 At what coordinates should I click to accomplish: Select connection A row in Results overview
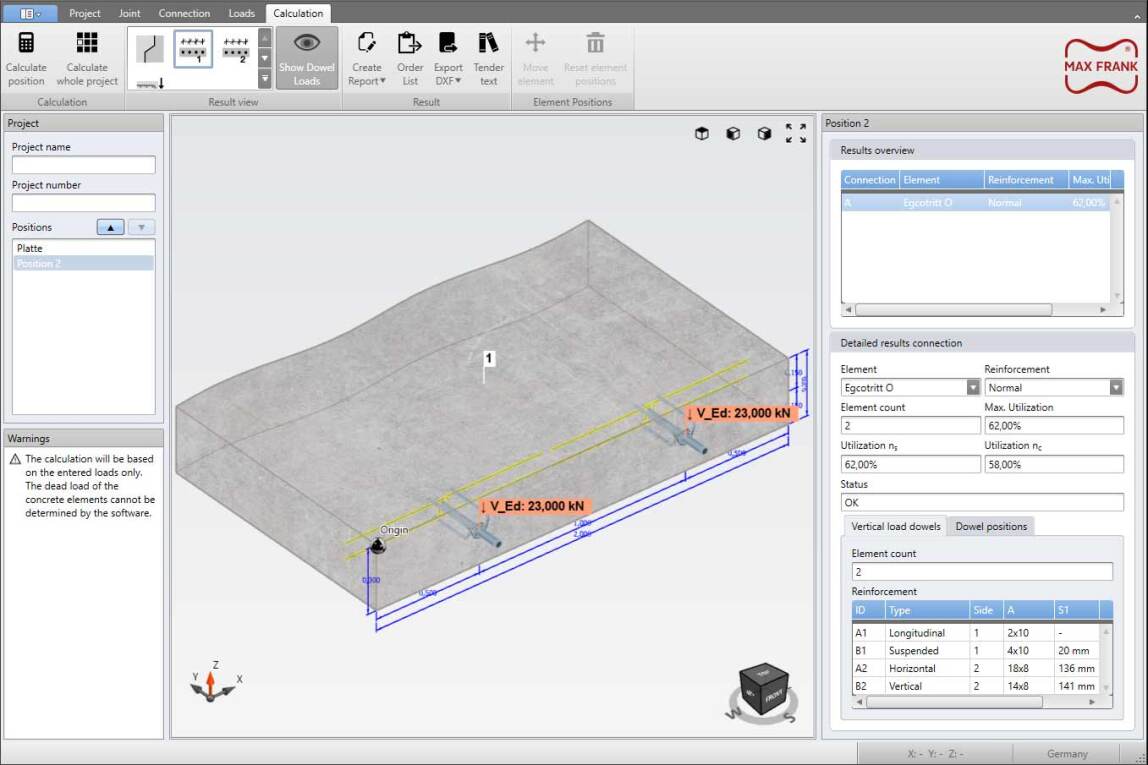pyautogui.click(x=976, y=203)
